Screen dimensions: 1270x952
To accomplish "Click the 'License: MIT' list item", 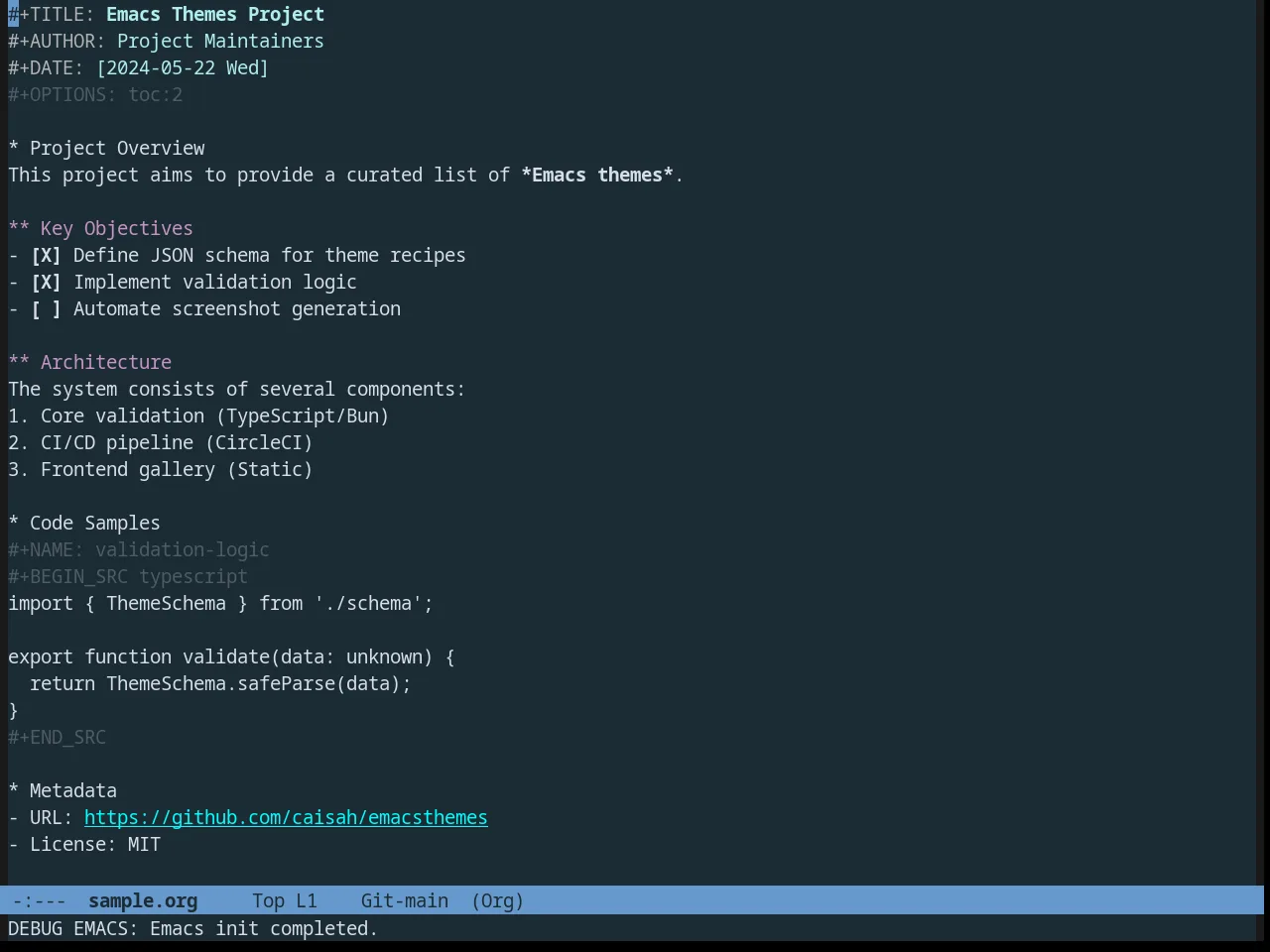I will (84, 844).
